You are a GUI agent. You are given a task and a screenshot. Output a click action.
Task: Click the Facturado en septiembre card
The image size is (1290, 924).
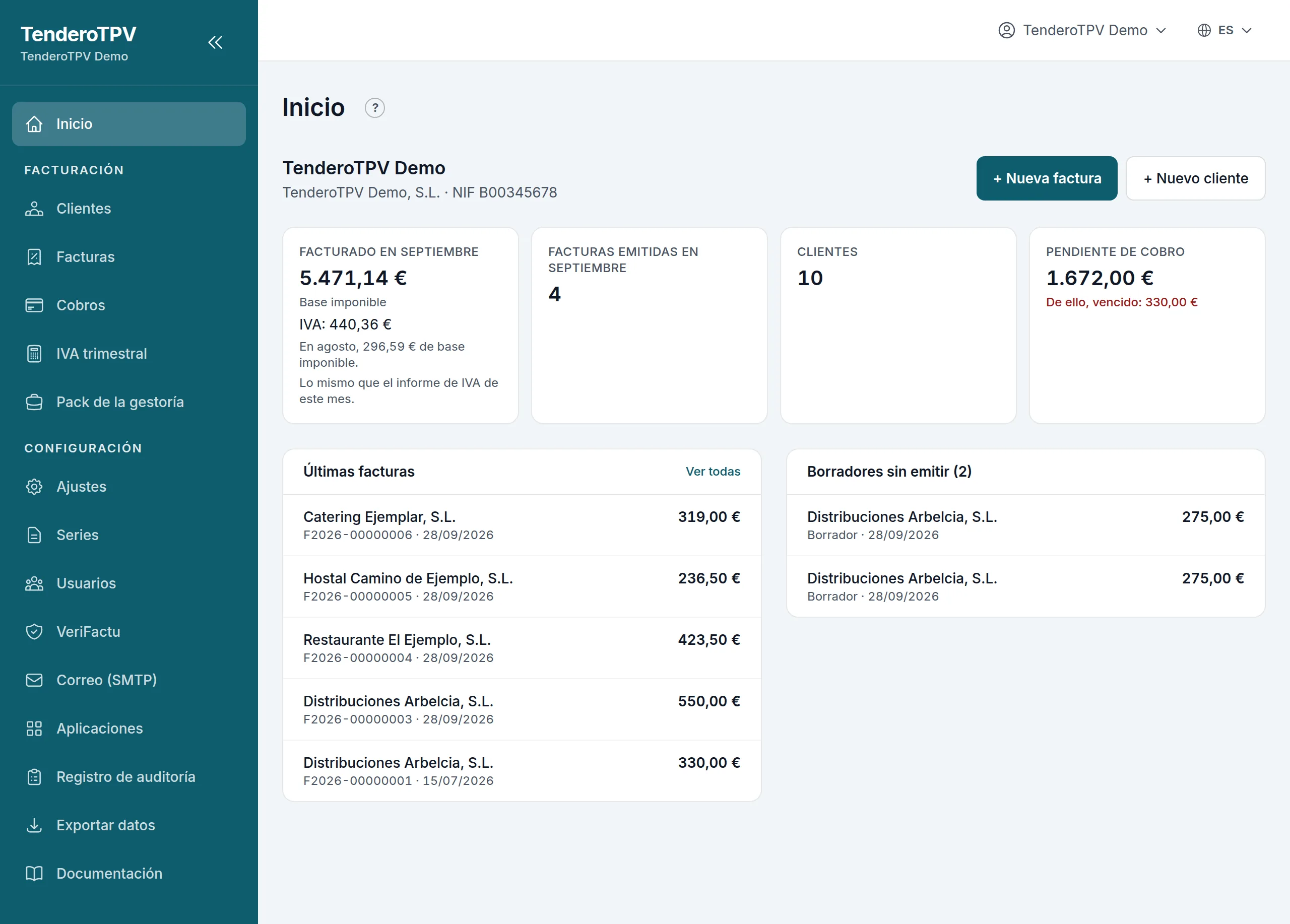click(x=401, y=325)
